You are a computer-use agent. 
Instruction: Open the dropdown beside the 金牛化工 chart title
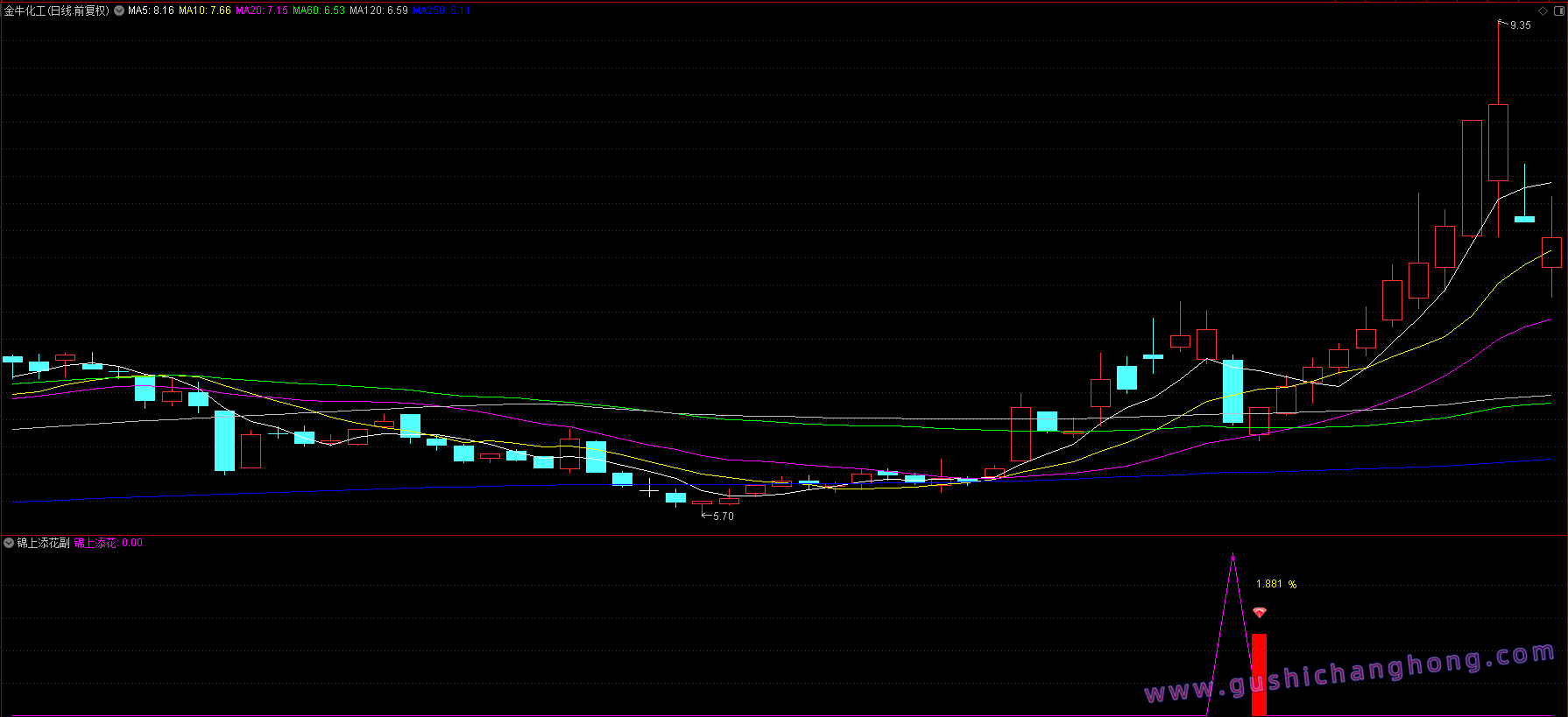119,11
